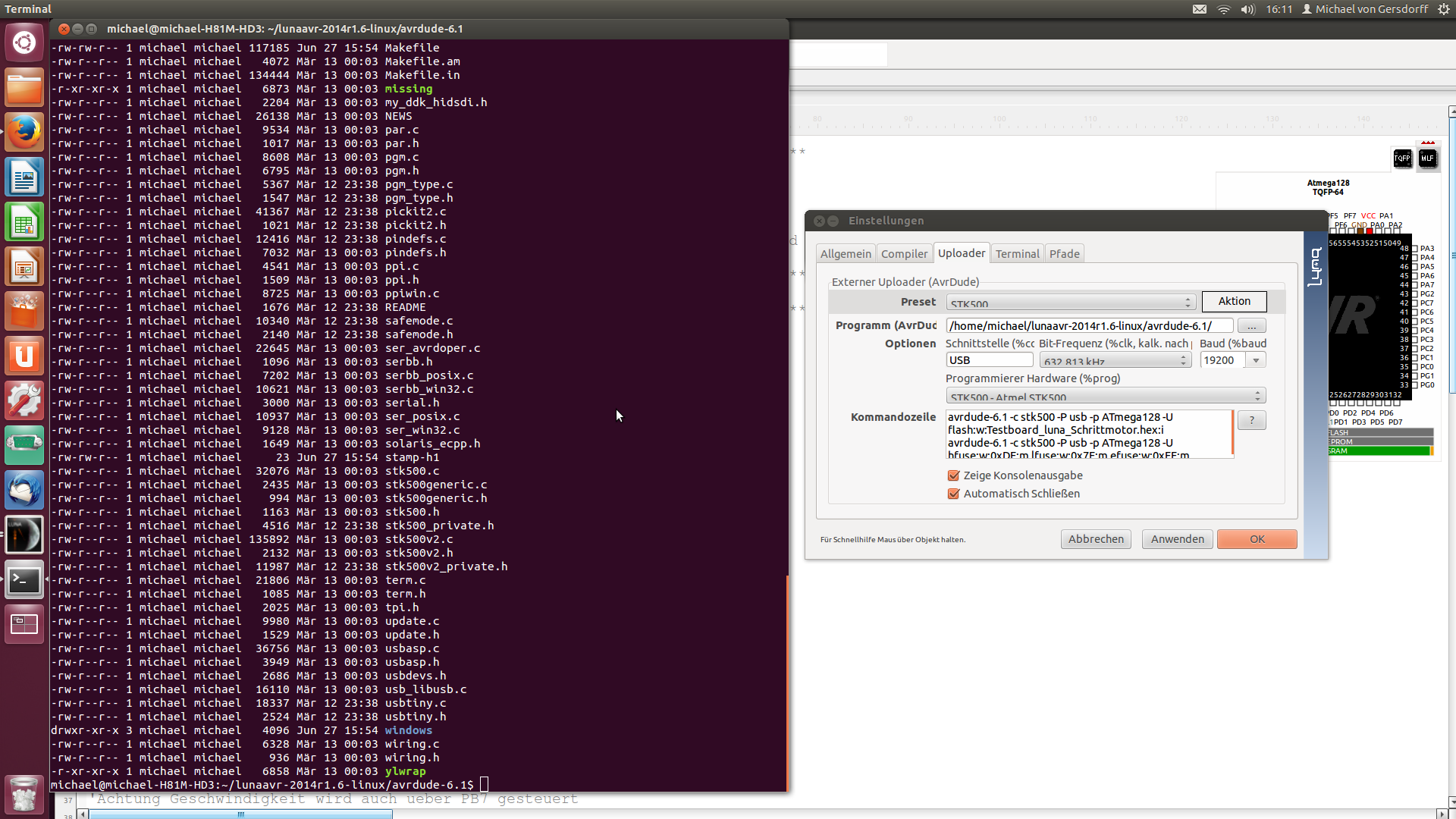The height and width of the screenshot is (819, 1456).
Task: Confirm the Einstellungen dialog with OK
Action: click(x=1257, y=539)
